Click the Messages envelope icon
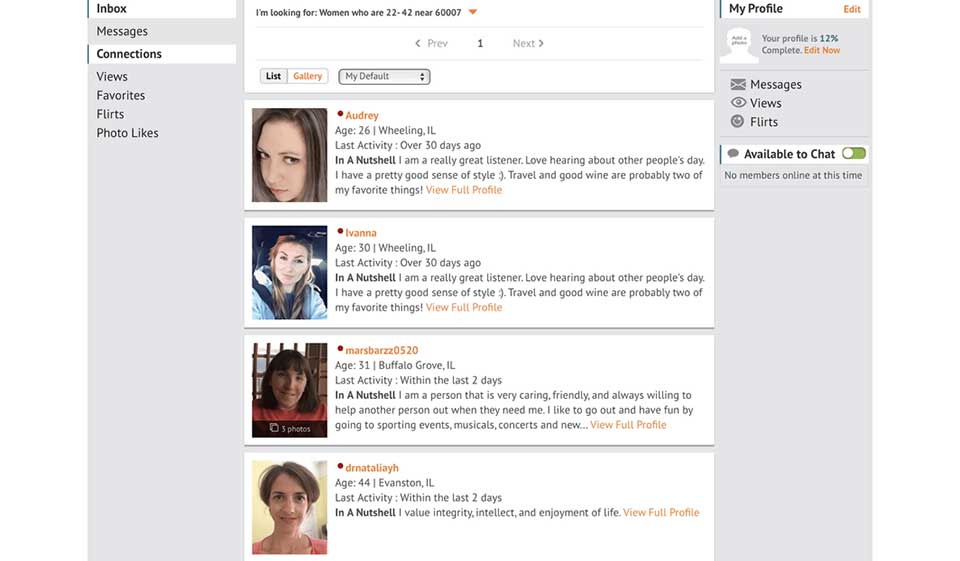This screenshot has height=561, width=960. (x=738, y=85)
